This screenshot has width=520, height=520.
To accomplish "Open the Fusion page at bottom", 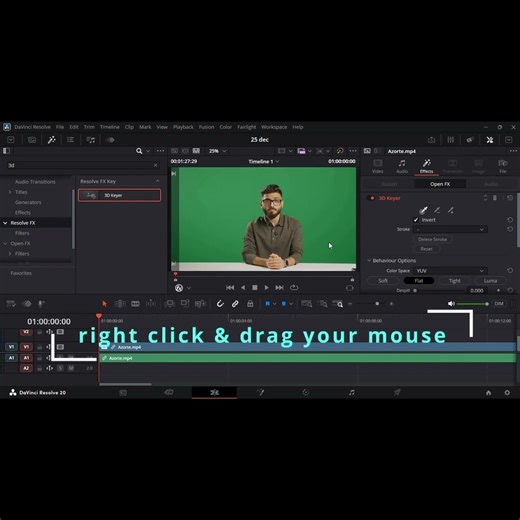I will pyautogui.click(x=260, y=392).
